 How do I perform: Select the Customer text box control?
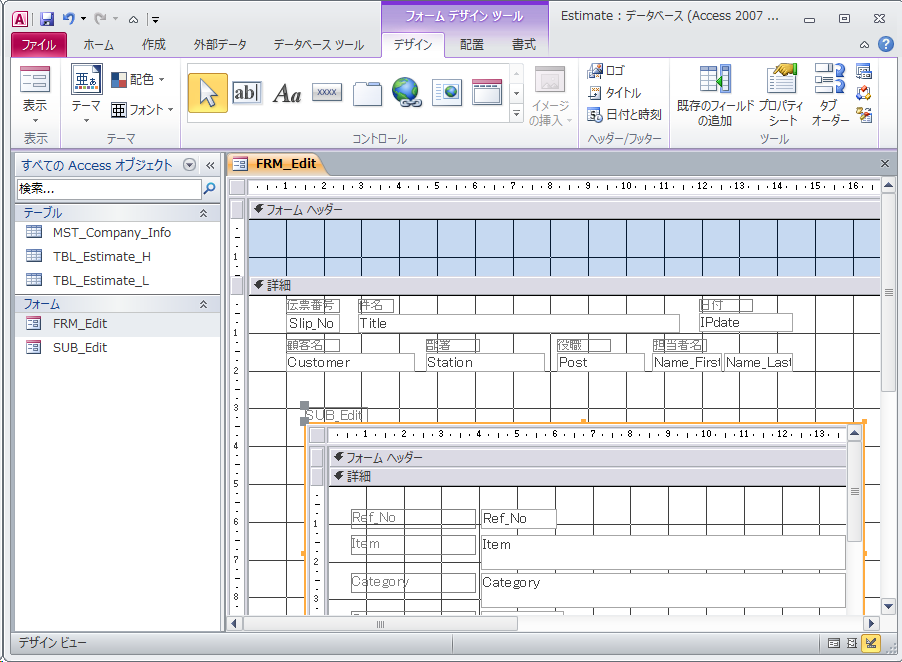coord(350,362)
